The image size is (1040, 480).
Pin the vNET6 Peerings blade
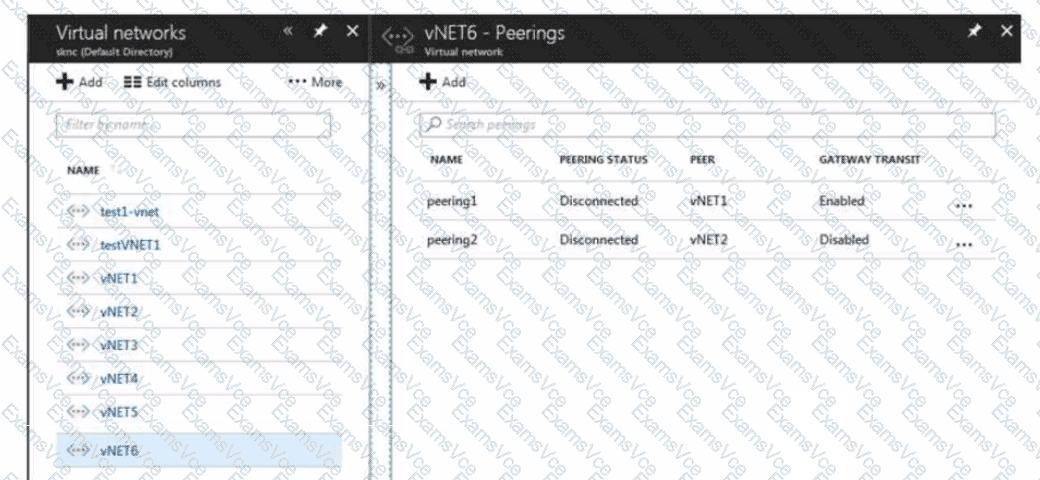(974, 32)
